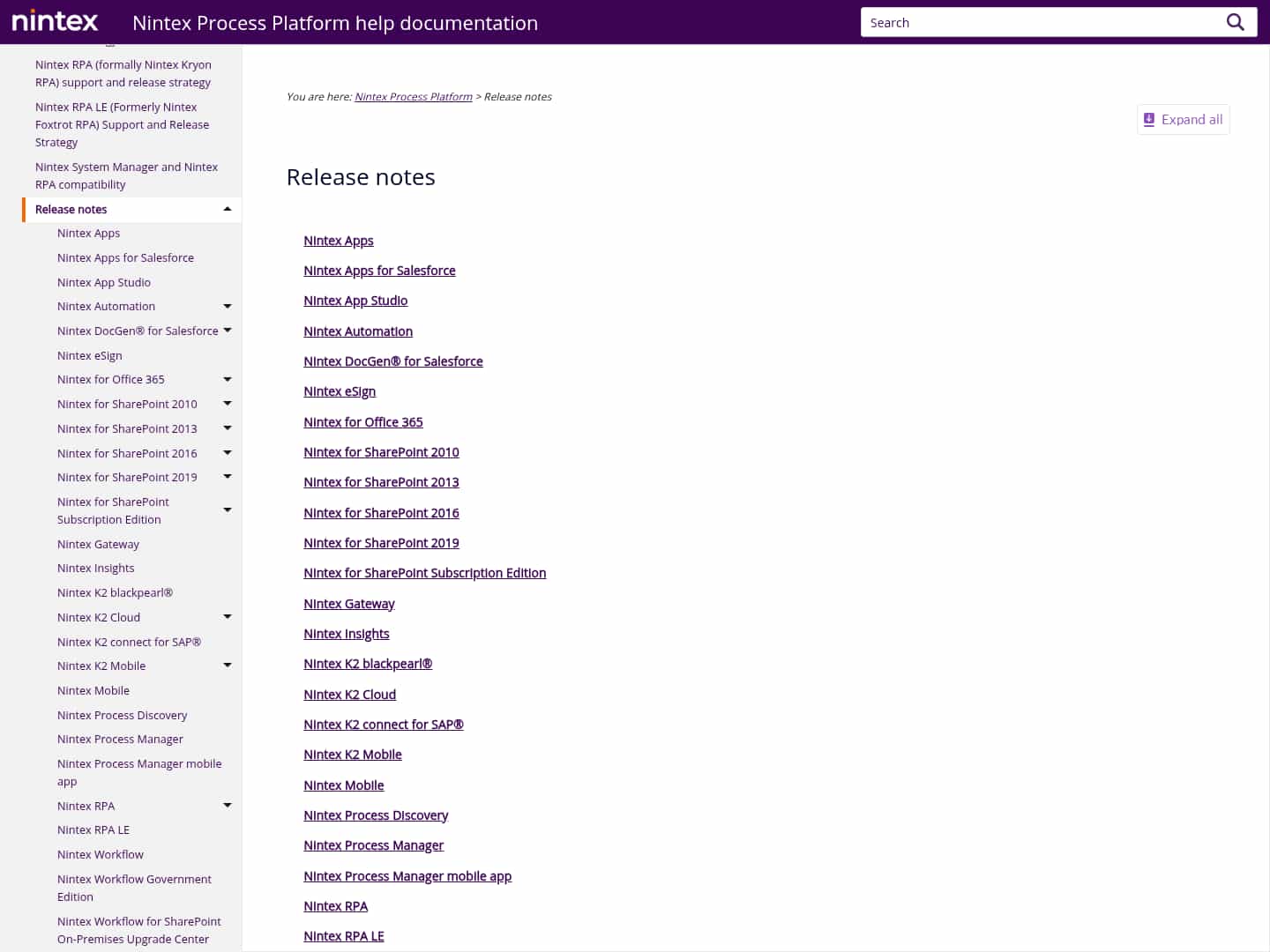Open Nintex K2 blackpearl release notes
This screenshot has height=952, width=1270.
[x=368, y=663]
